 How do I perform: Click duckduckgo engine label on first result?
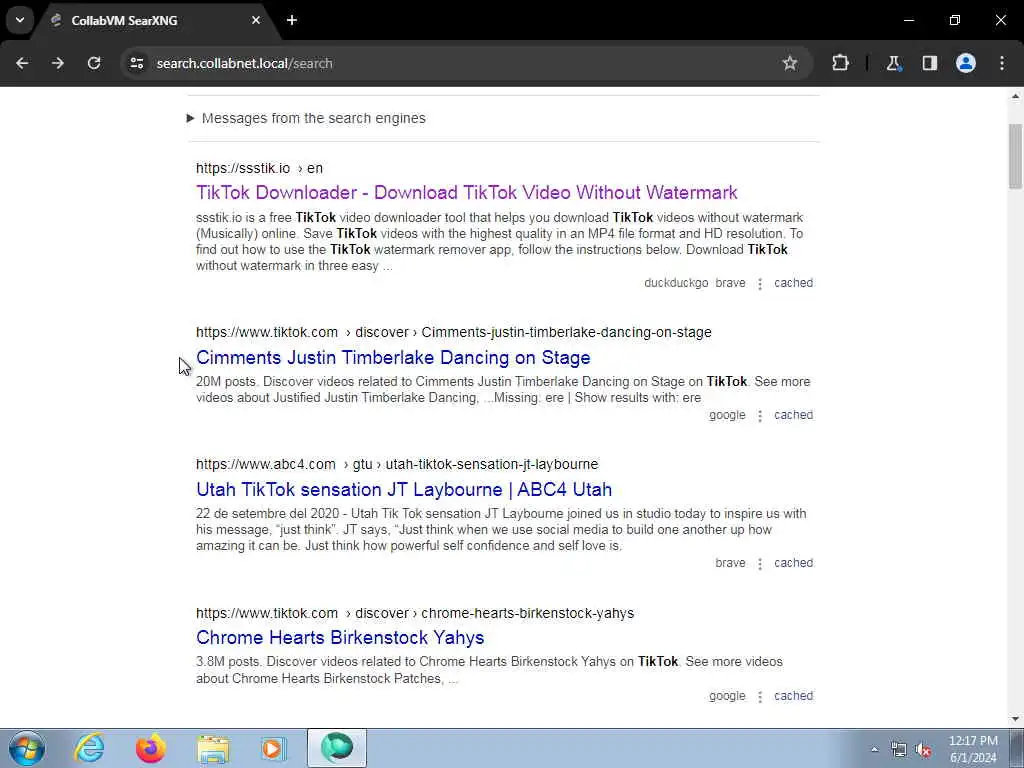676,283
